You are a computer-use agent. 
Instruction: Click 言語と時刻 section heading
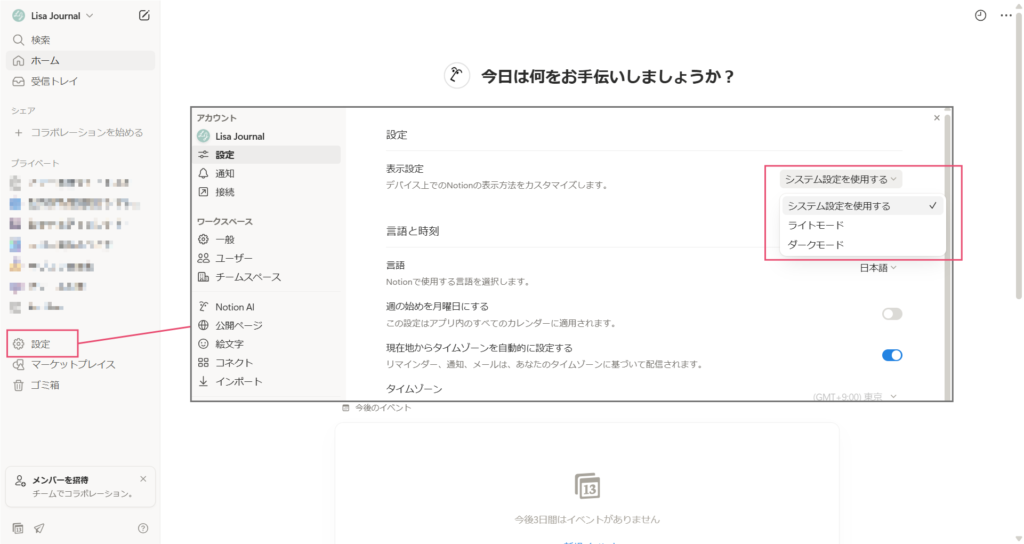tap(413, 231)
